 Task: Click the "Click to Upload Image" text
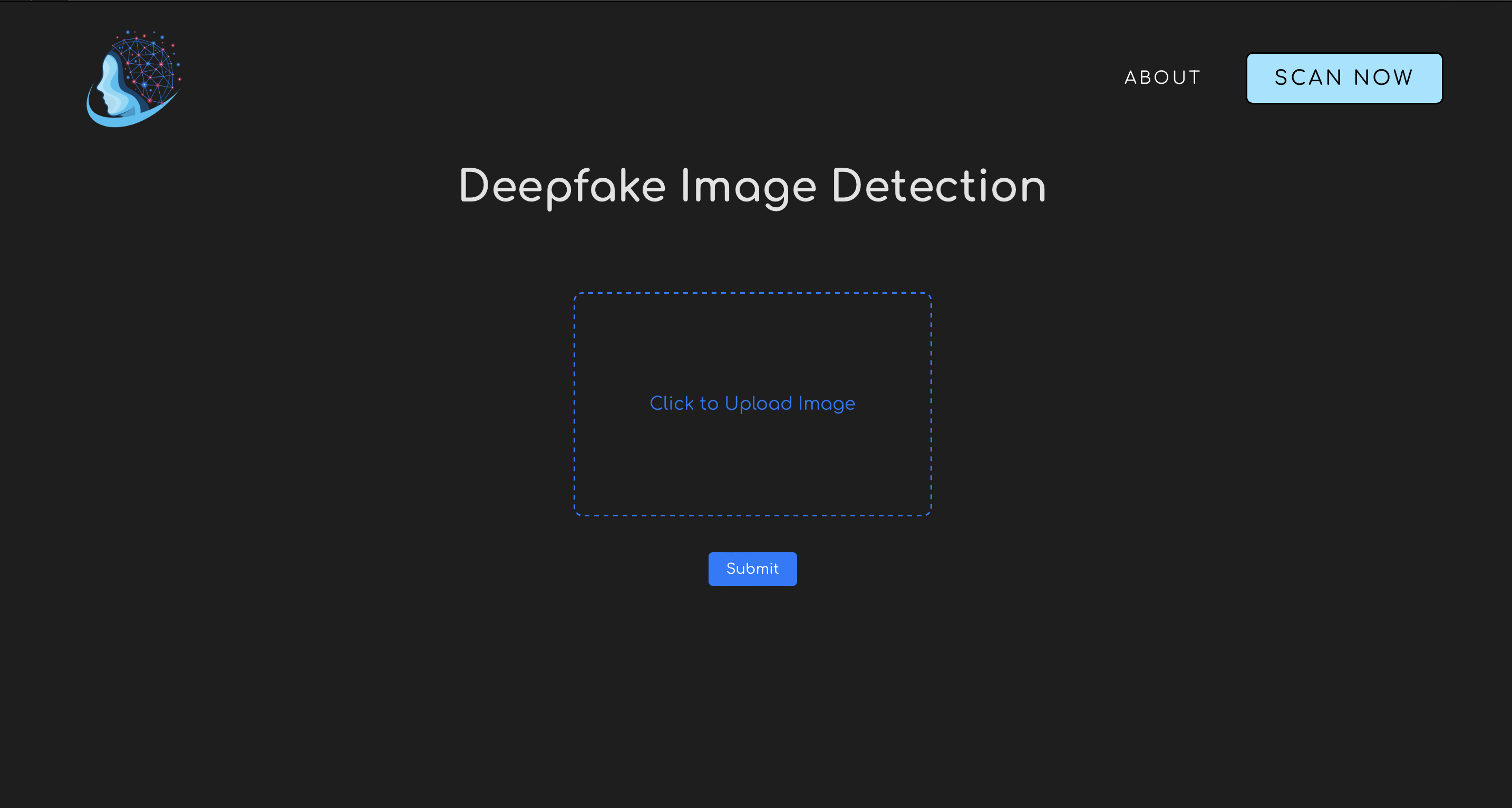point(752,403)
